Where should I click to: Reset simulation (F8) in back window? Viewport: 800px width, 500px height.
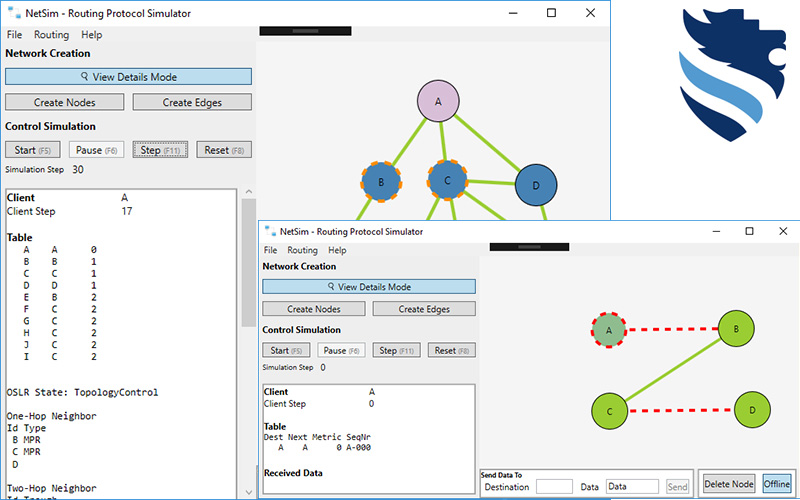224,149
